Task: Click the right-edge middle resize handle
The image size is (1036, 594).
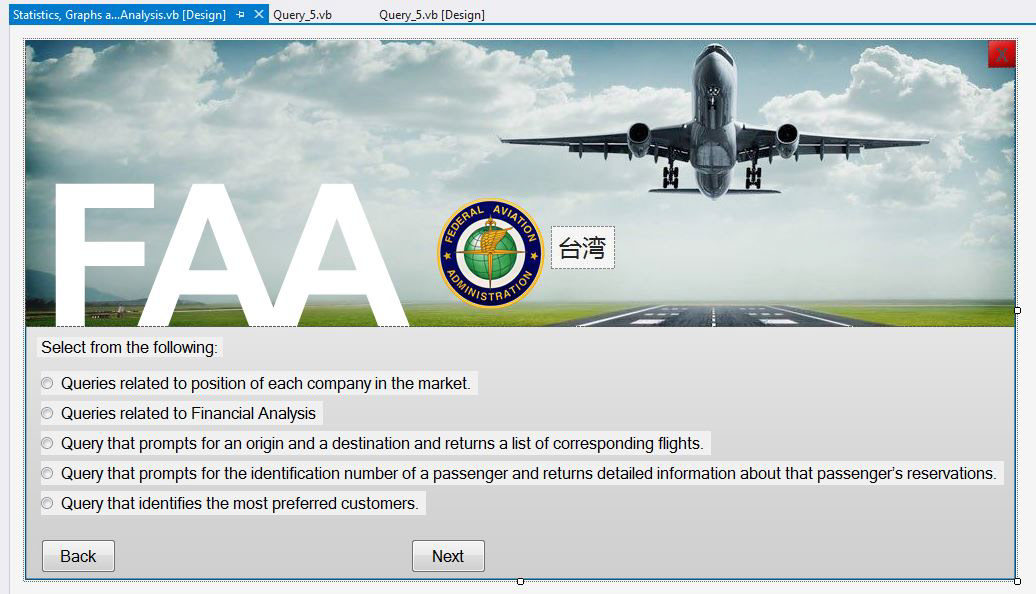Action: [x=1017, y=310]
